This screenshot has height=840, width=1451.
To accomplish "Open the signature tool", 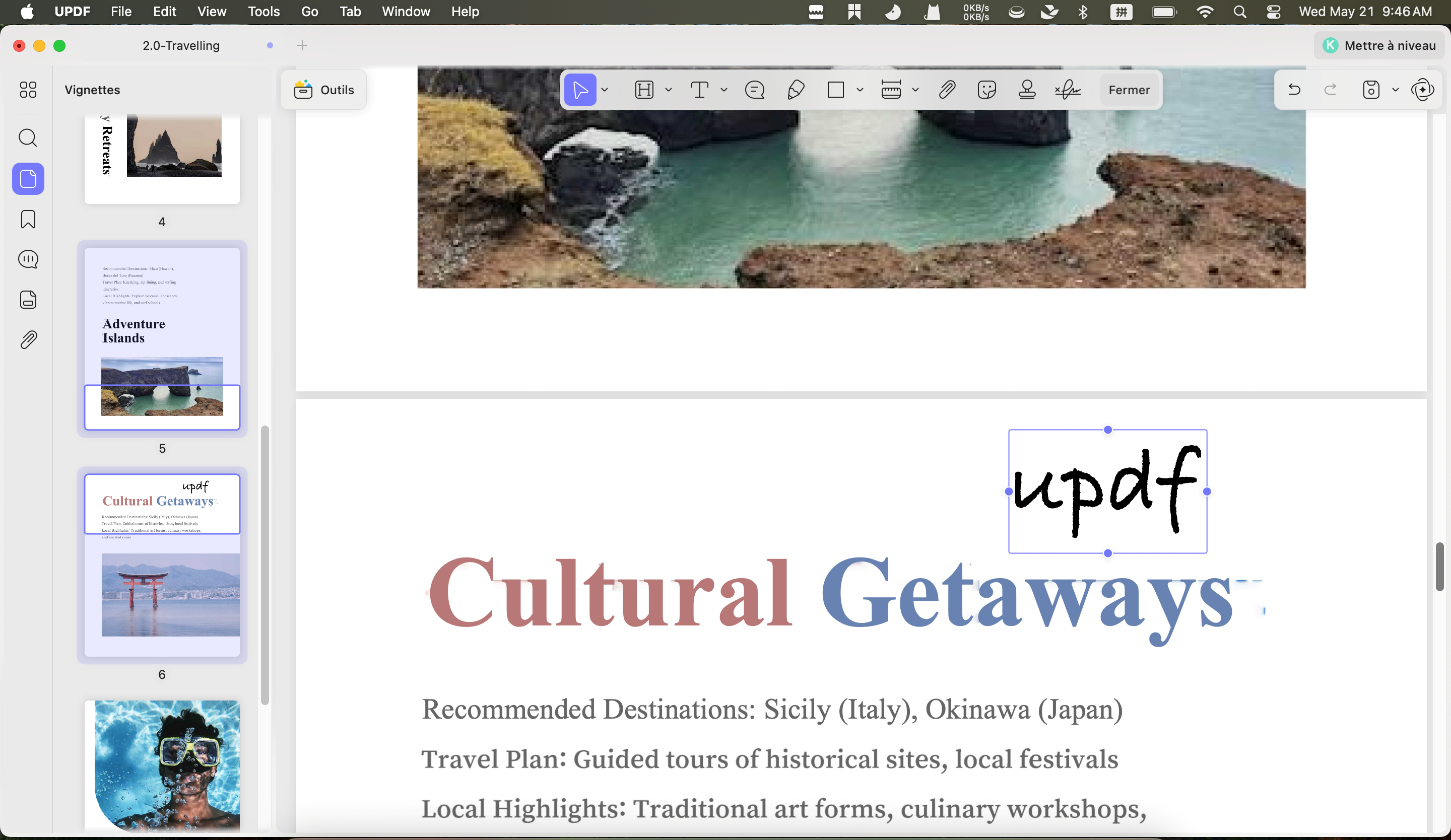I will (1068, 90).
